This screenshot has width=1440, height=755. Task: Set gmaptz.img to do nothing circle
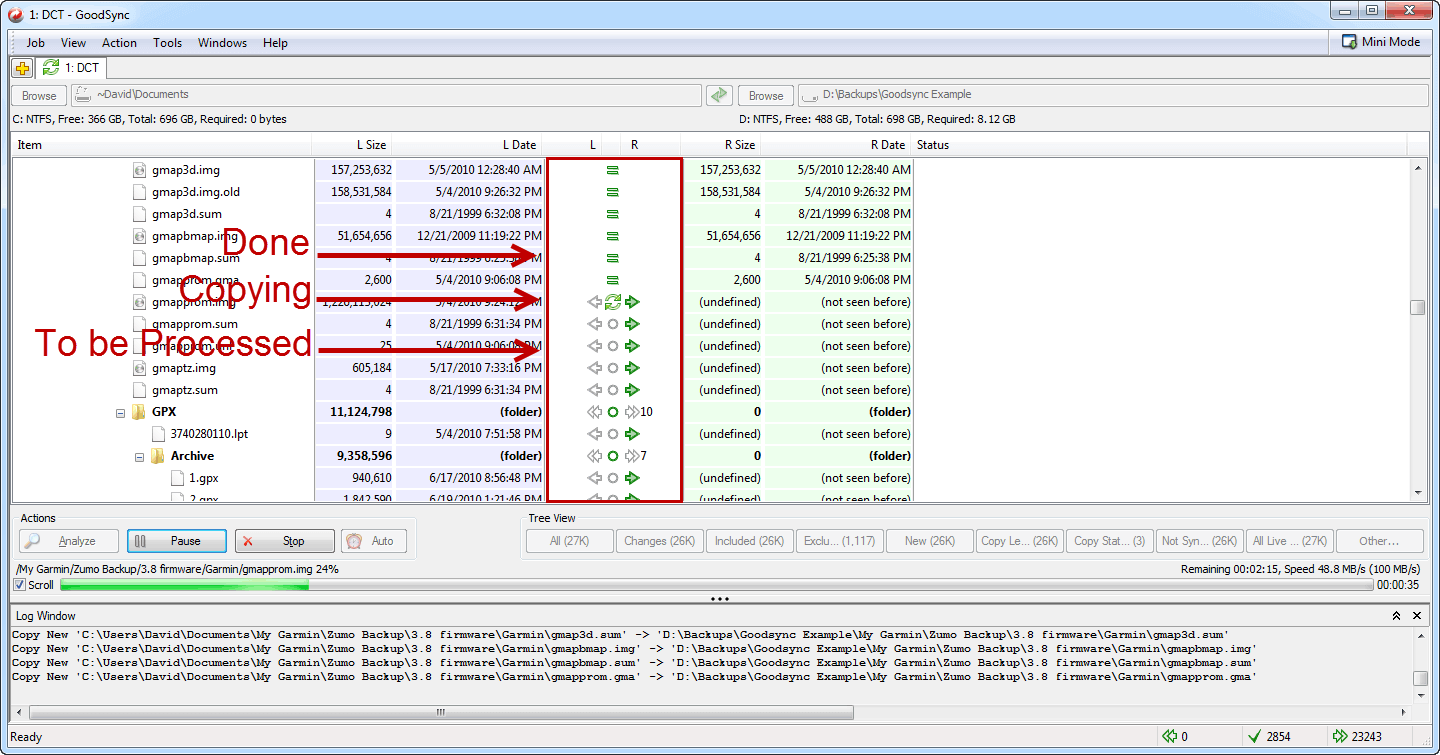pos(613,368)
